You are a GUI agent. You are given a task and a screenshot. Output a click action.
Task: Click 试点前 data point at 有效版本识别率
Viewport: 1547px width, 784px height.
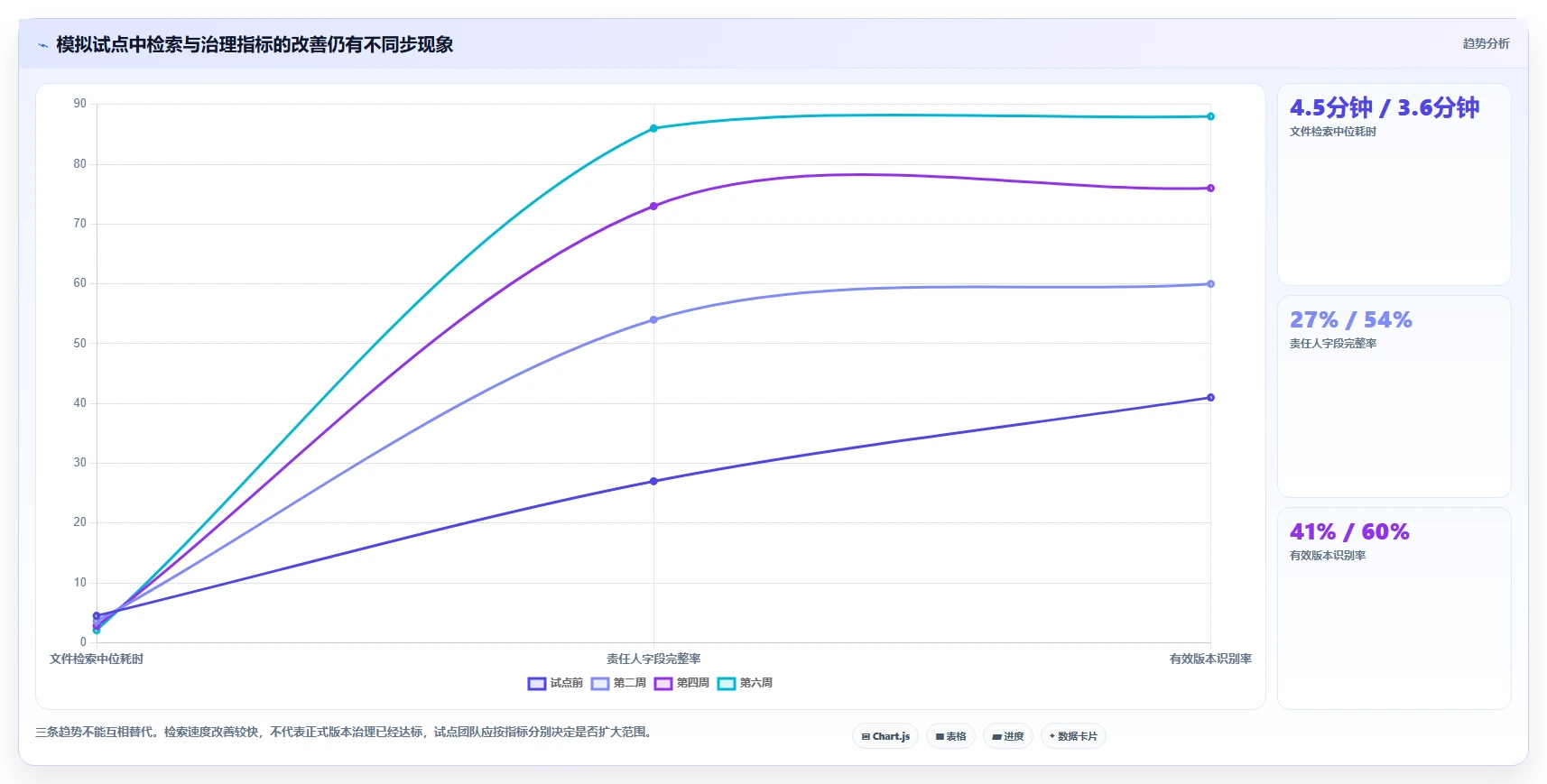1210,398
